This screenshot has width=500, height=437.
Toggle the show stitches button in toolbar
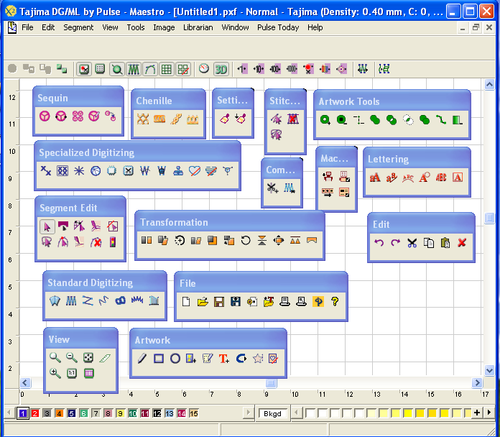134,69
